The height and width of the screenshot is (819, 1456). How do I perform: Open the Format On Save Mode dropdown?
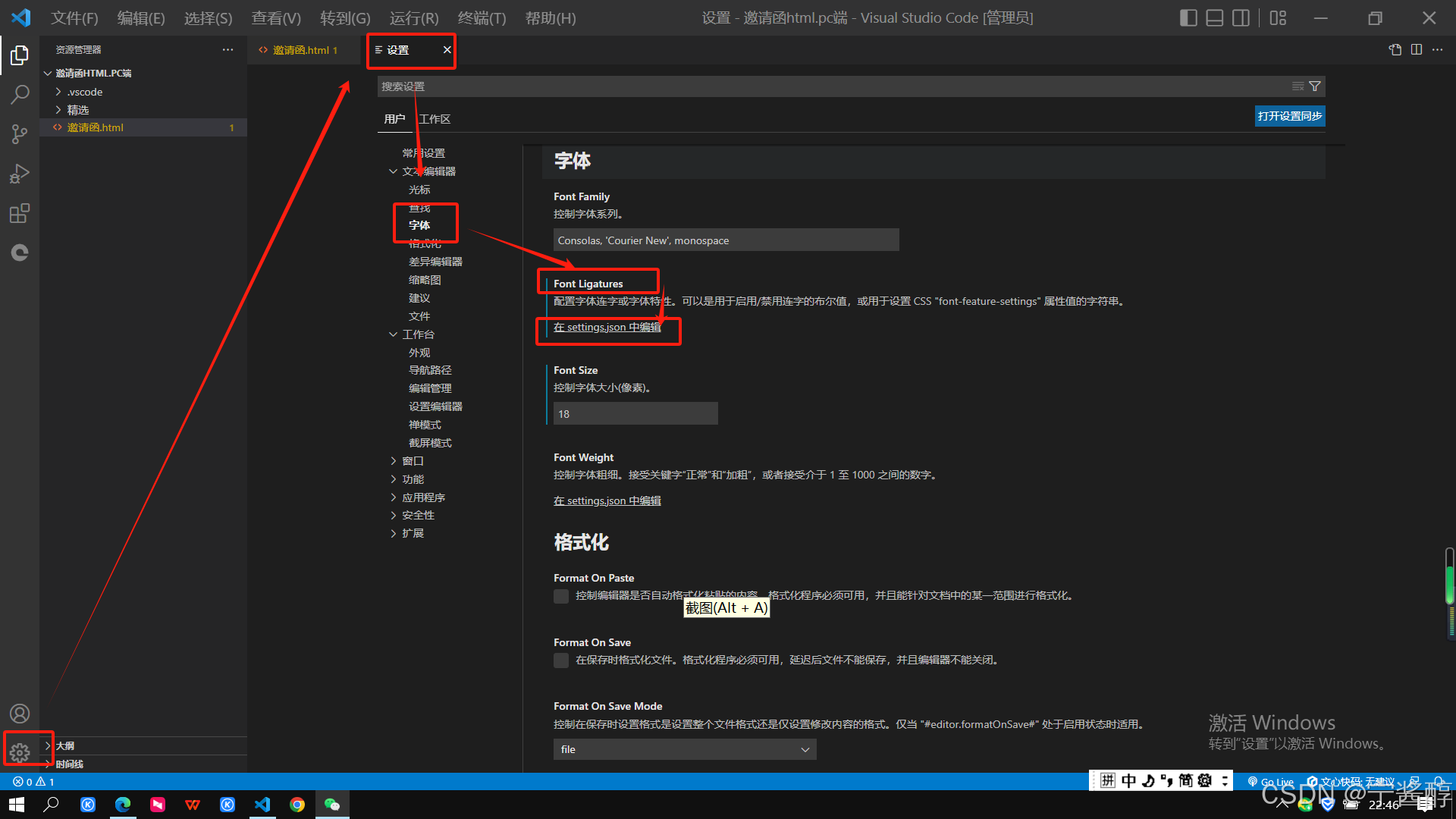pyautogui.click(x=684, y=749)
